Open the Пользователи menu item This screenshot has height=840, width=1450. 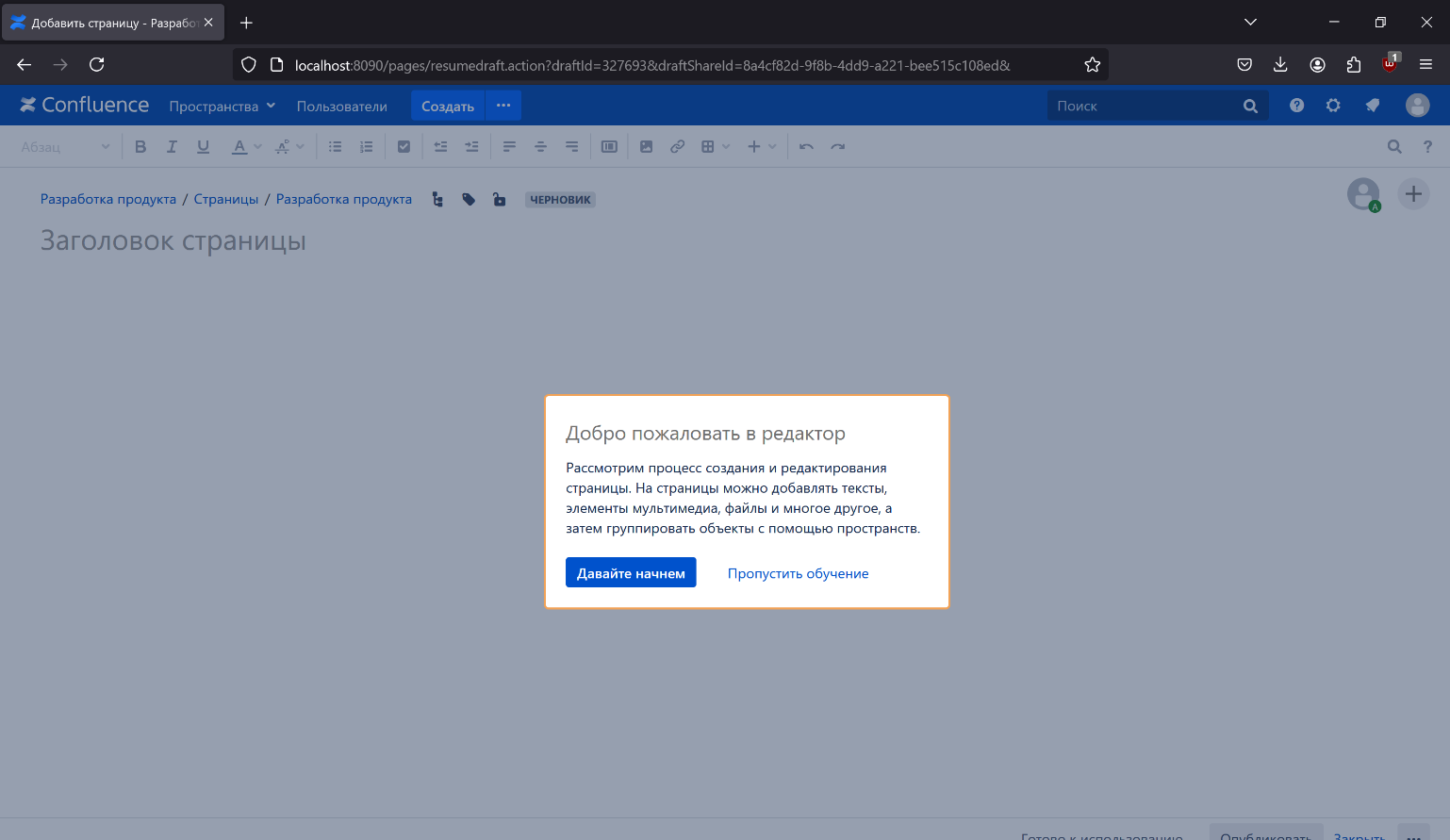(x=341, y=107)
